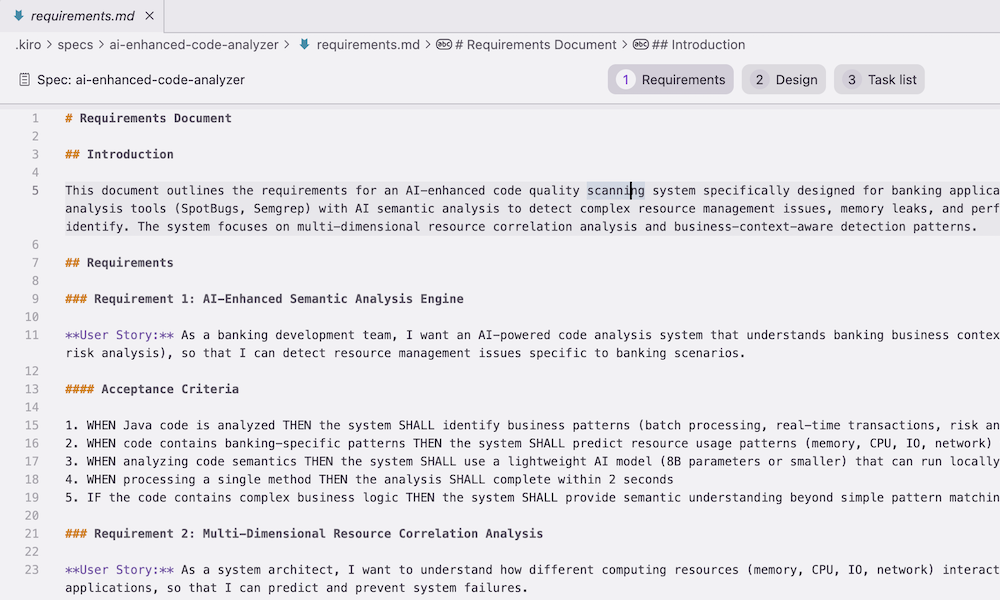The width and height of the screenshot is (1000, 600).
Task: Select step number 3 badge on Task list
Action: 851,80
